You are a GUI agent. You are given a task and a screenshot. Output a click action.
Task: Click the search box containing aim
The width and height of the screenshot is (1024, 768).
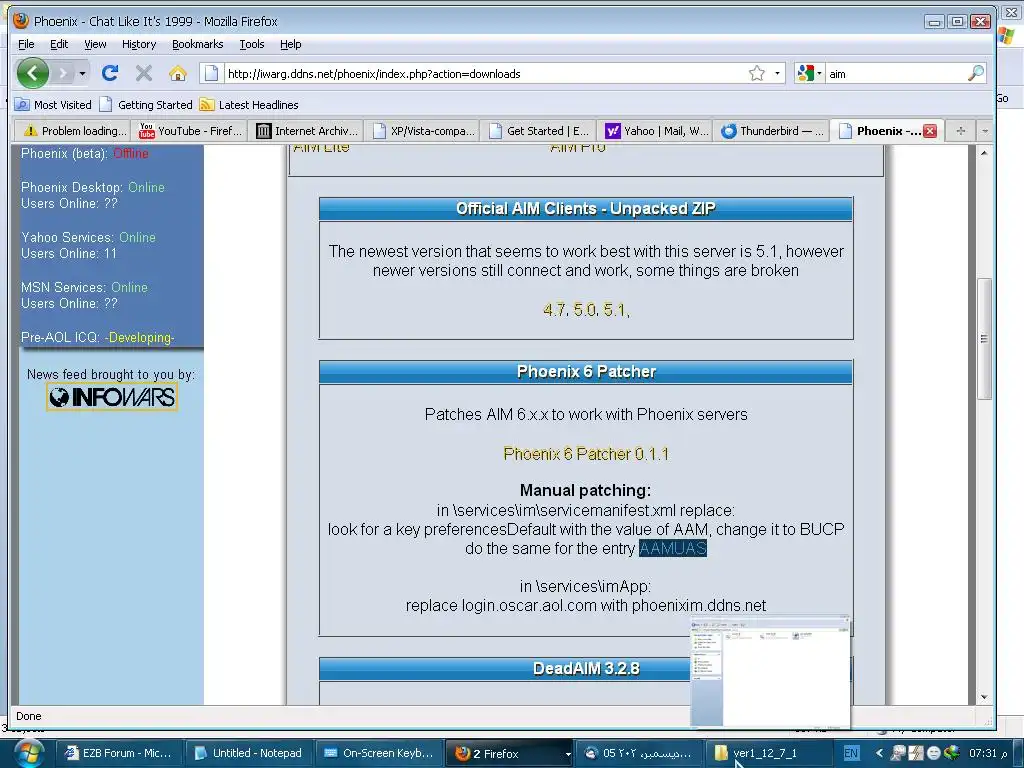[895, 74]
